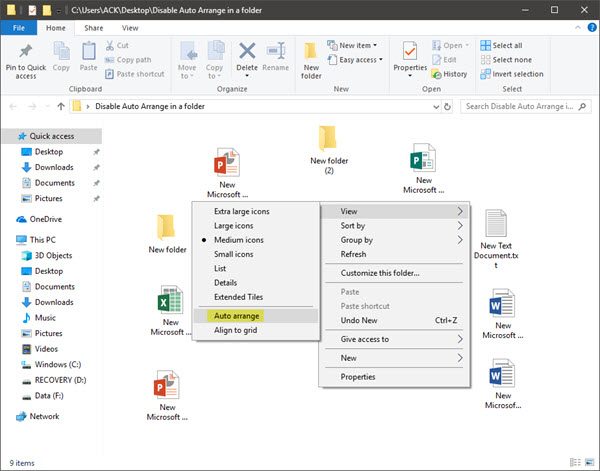Click Refresh in context menu

tap(394, 254)
